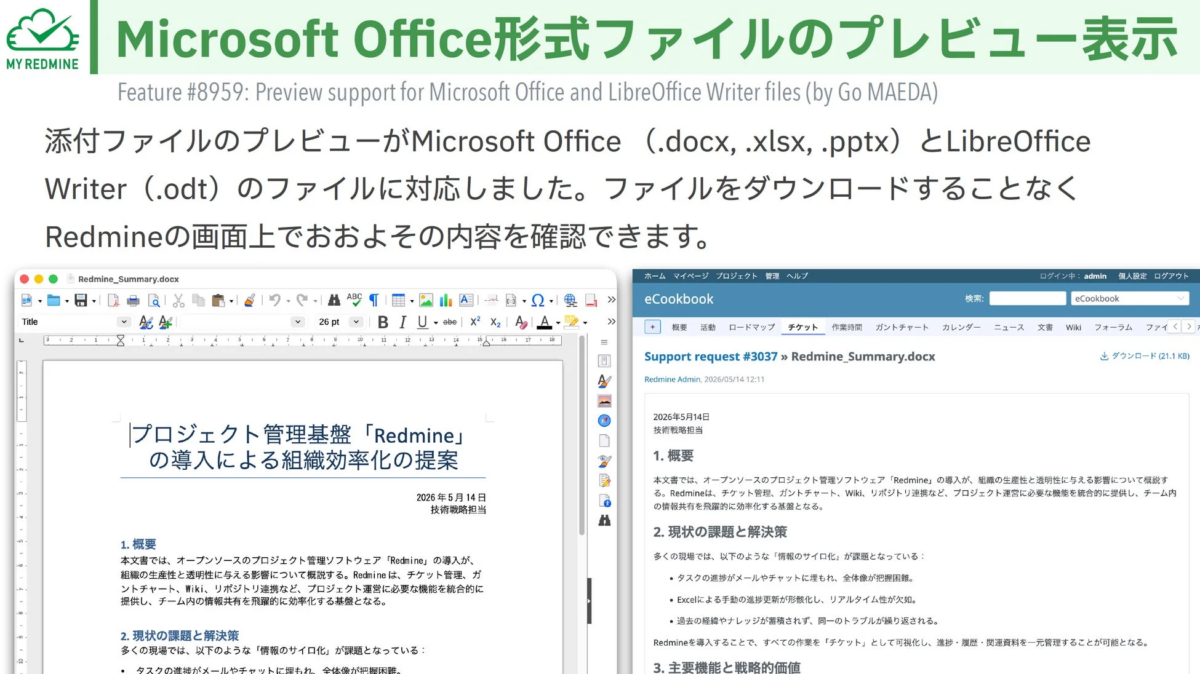
Task: Apply the yellow highlighting color swatch
Action: coord(571,322)
